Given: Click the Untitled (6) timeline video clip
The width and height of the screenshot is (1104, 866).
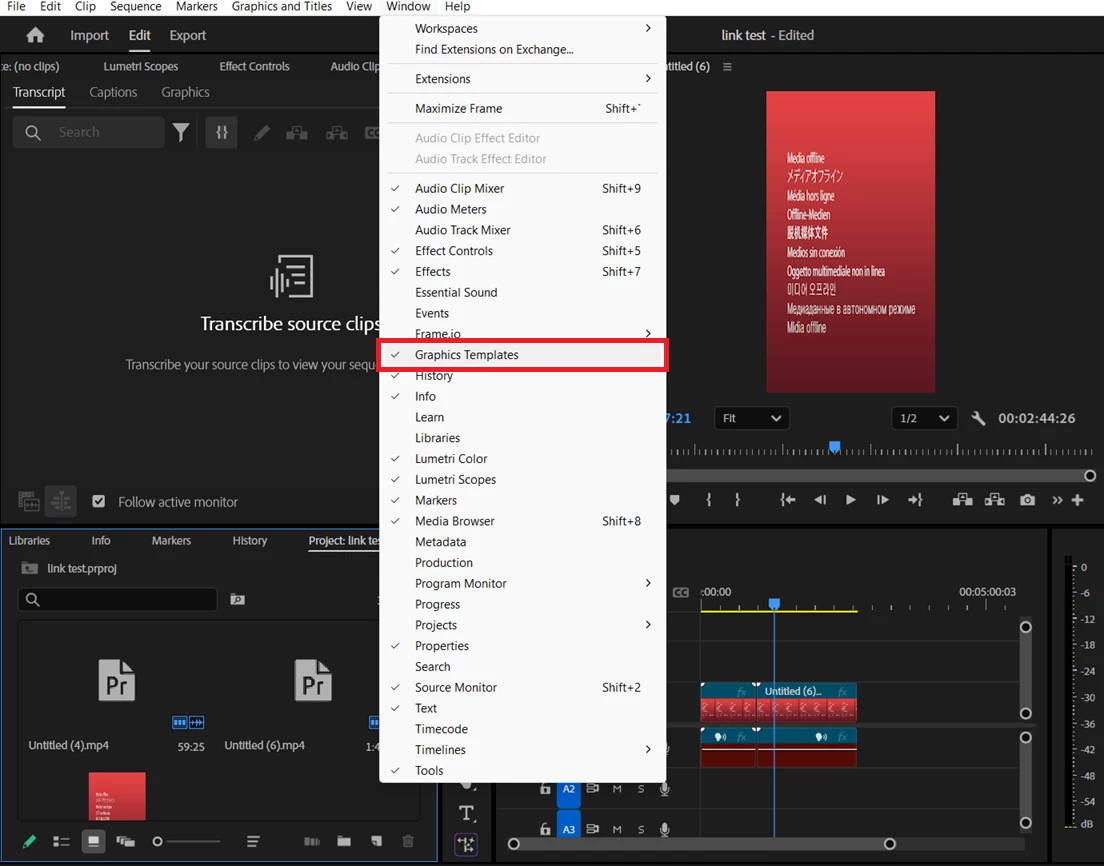Looking at the screenshot, I should point(806,702).
